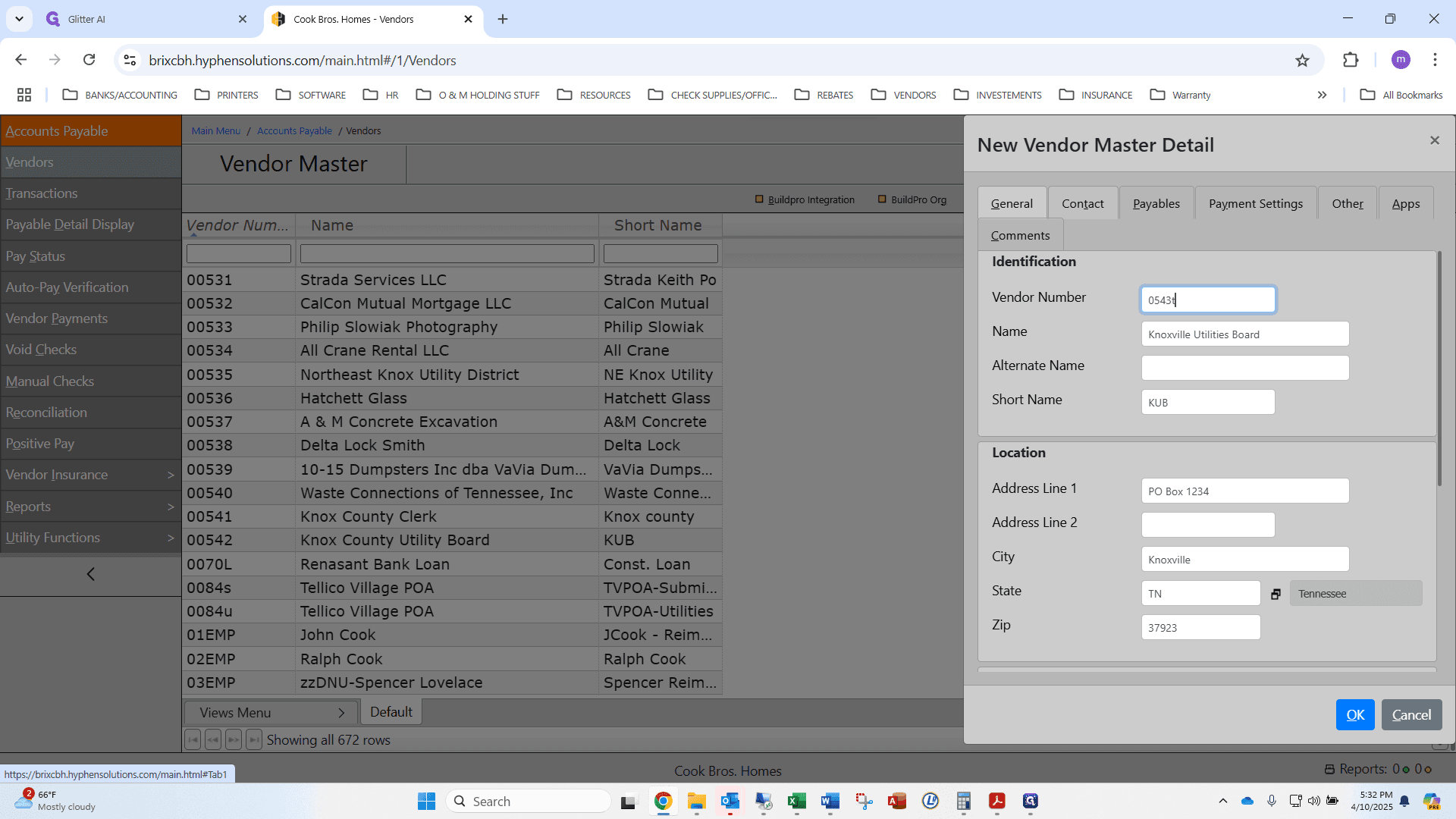Follow the Main Menu breadcrumb link
The image size is (1456, 819).
pos(215,130)
